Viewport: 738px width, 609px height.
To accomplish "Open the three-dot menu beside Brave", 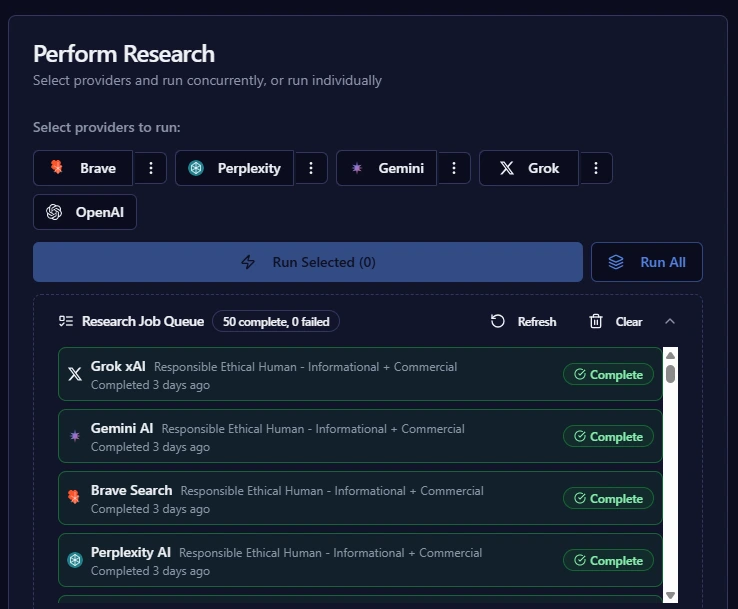I will click(151, 168).
